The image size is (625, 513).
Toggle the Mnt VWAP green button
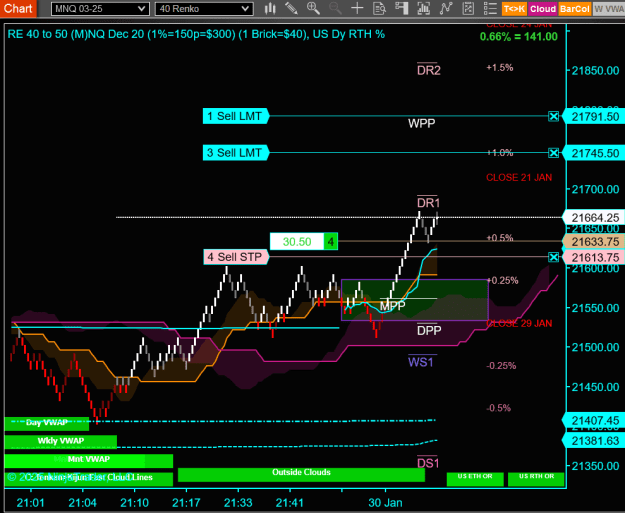[88, 460]
